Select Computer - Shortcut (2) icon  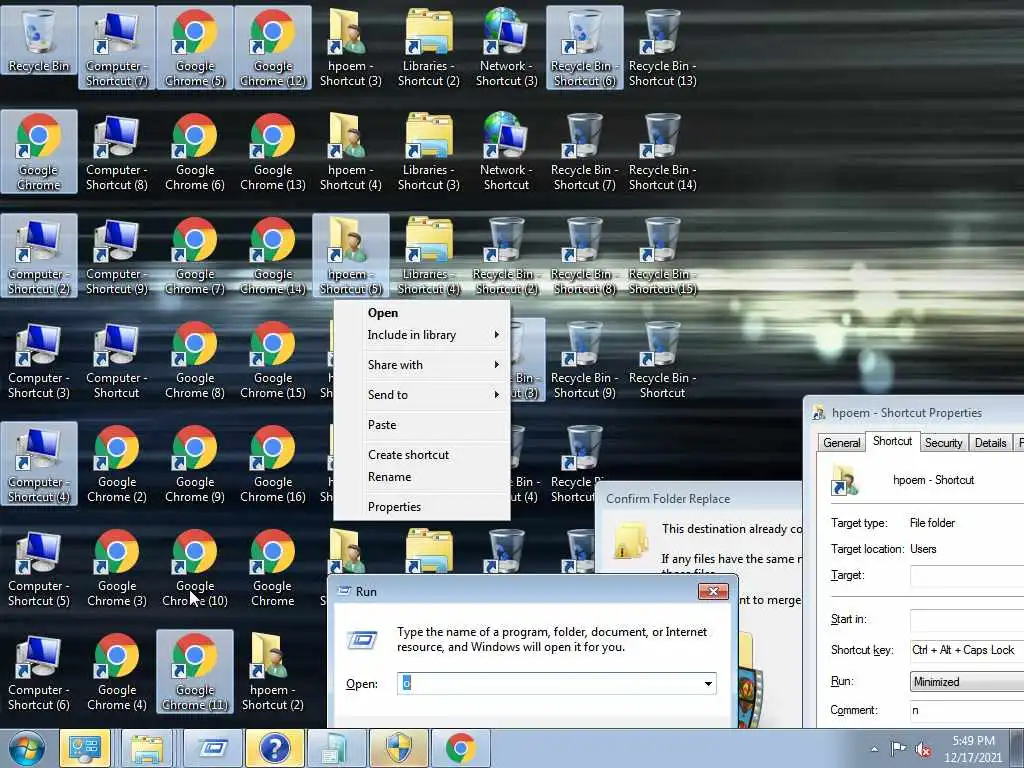(x=39, y=256)
